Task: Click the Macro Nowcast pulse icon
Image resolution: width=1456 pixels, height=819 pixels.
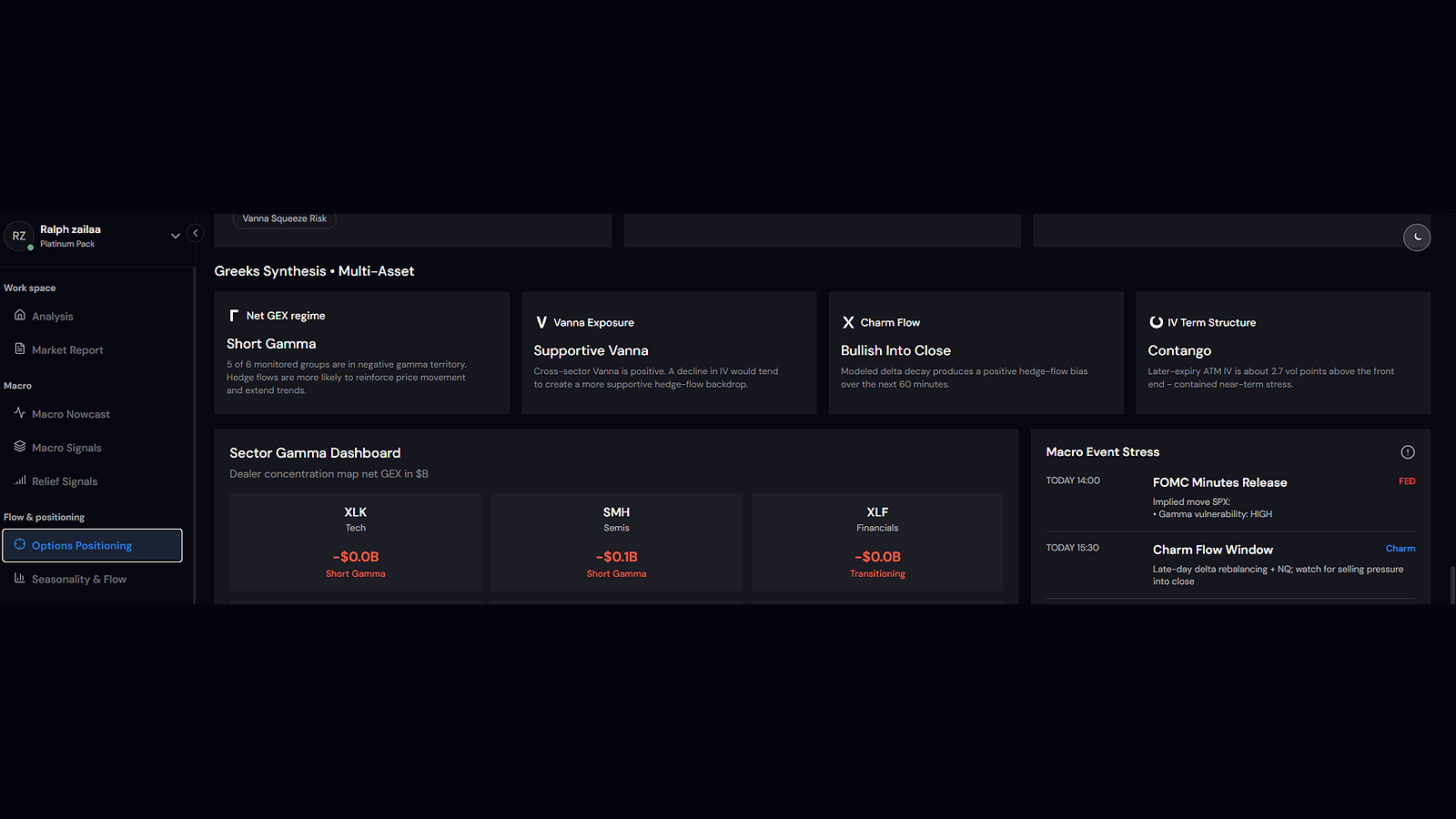Action: [20, 413]
